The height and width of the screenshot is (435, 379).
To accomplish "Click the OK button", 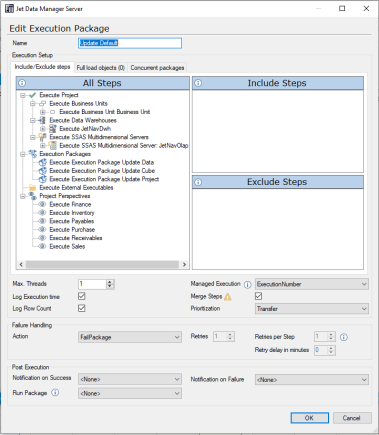I will [309, 418].
